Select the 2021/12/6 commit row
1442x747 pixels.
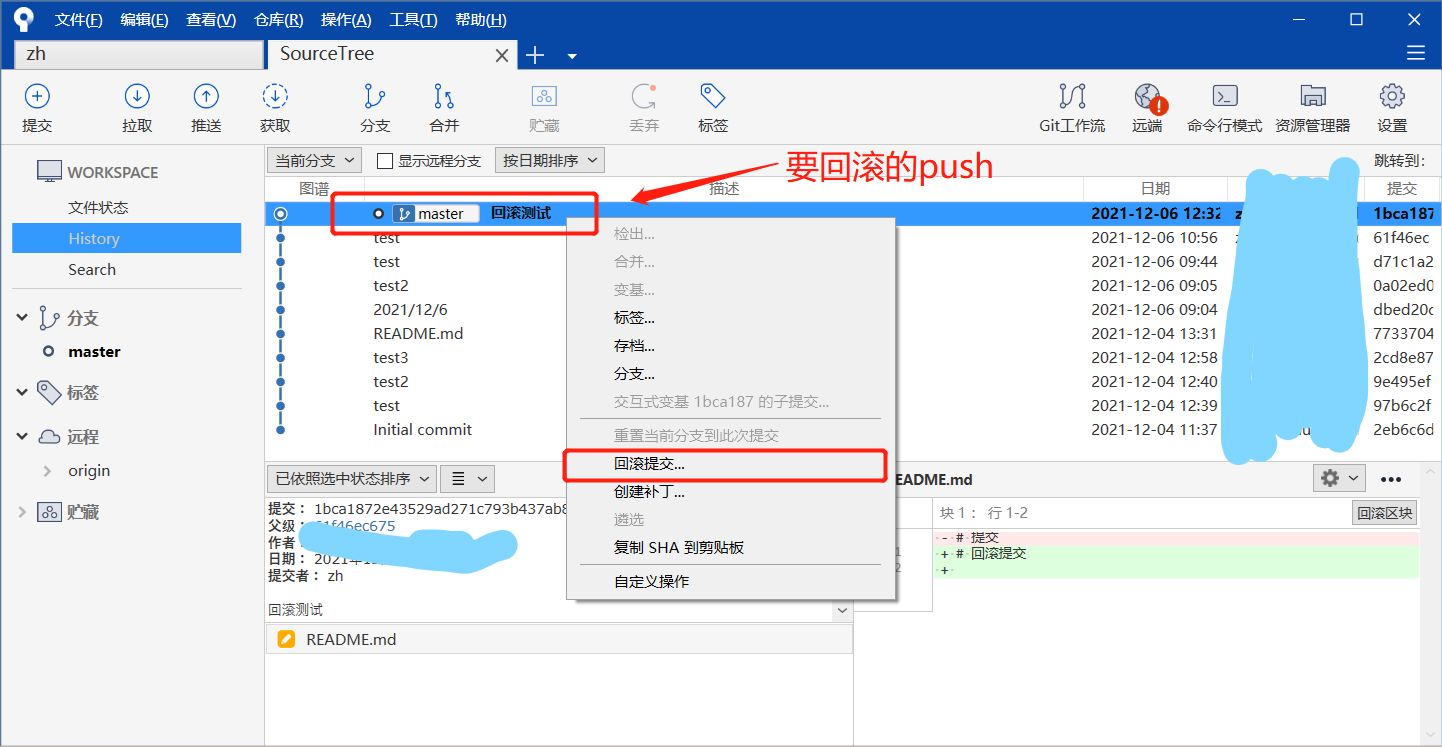(x=854, y=310)
